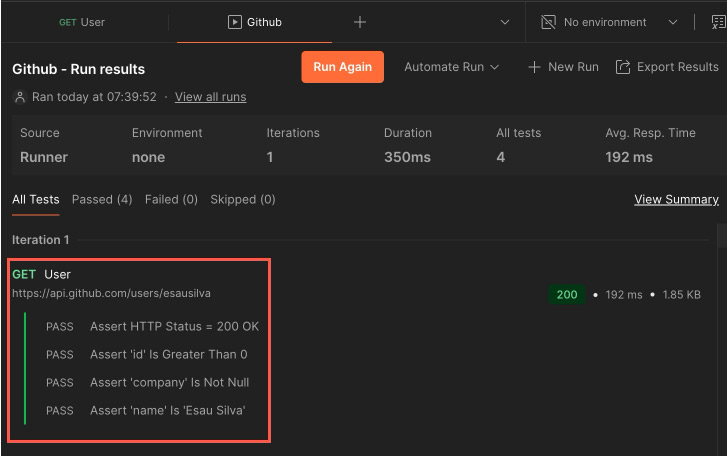
Task: Filter by Failed (0) tests
Action: (x=171, y=200)
